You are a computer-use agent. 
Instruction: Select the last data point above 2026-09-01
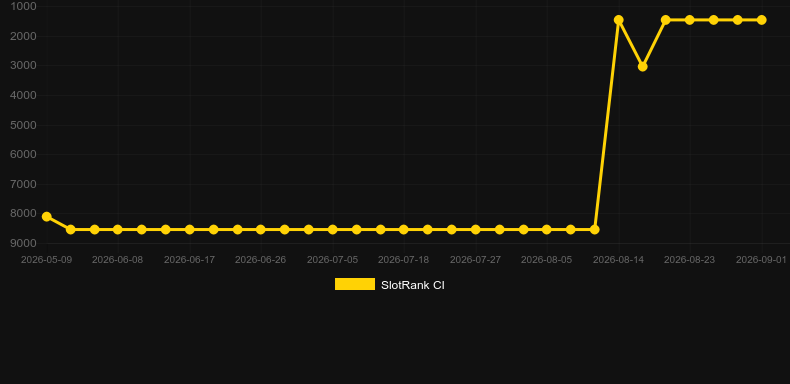tap(762, 20)
